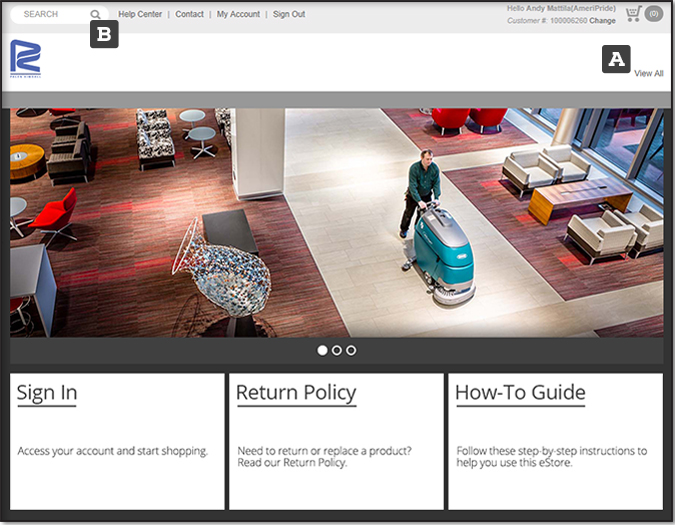Switch to the second carousel slide dot
This screenshot has height=525, width=675.
click(x=337, y=350)
